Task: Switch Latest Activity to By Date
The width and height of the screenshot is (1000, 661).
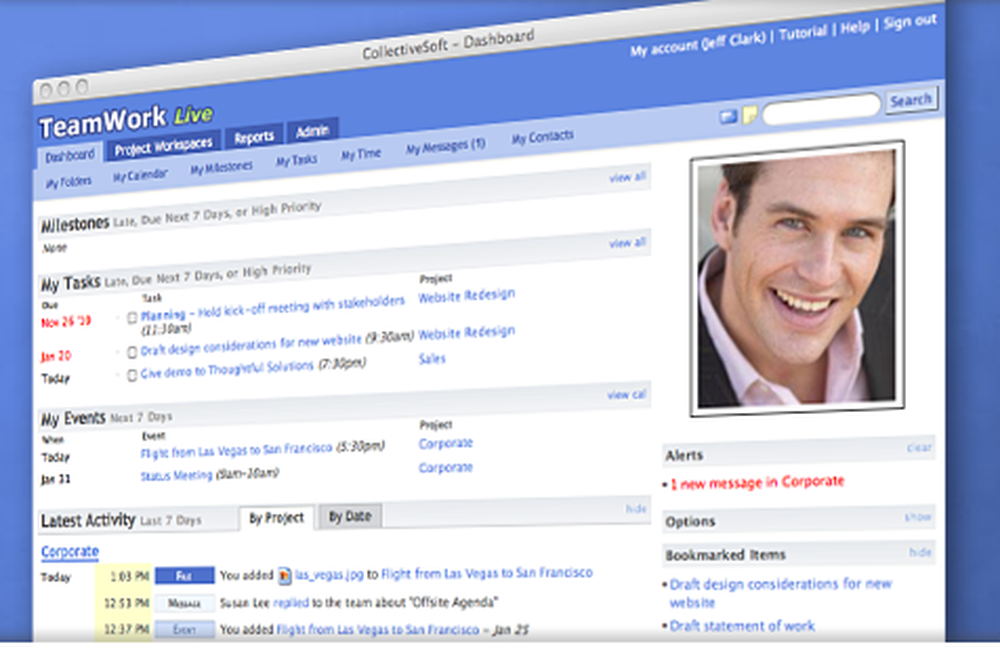Action: 350,516
